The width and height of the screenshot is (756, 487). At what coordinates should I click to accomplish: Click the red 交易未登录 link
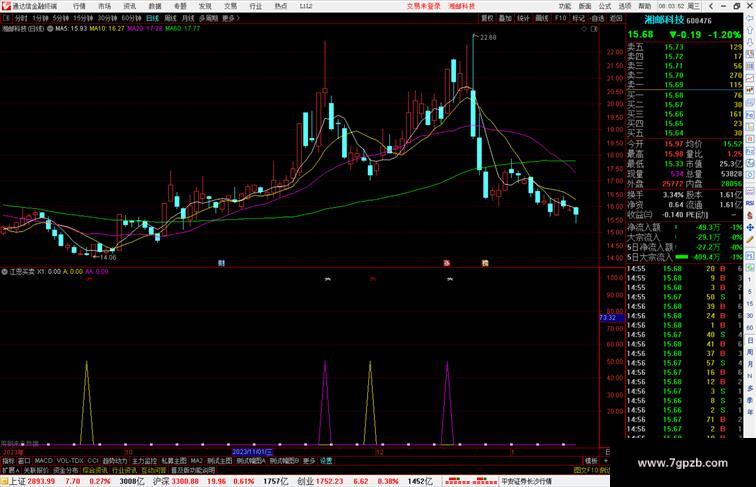(423, 6)
